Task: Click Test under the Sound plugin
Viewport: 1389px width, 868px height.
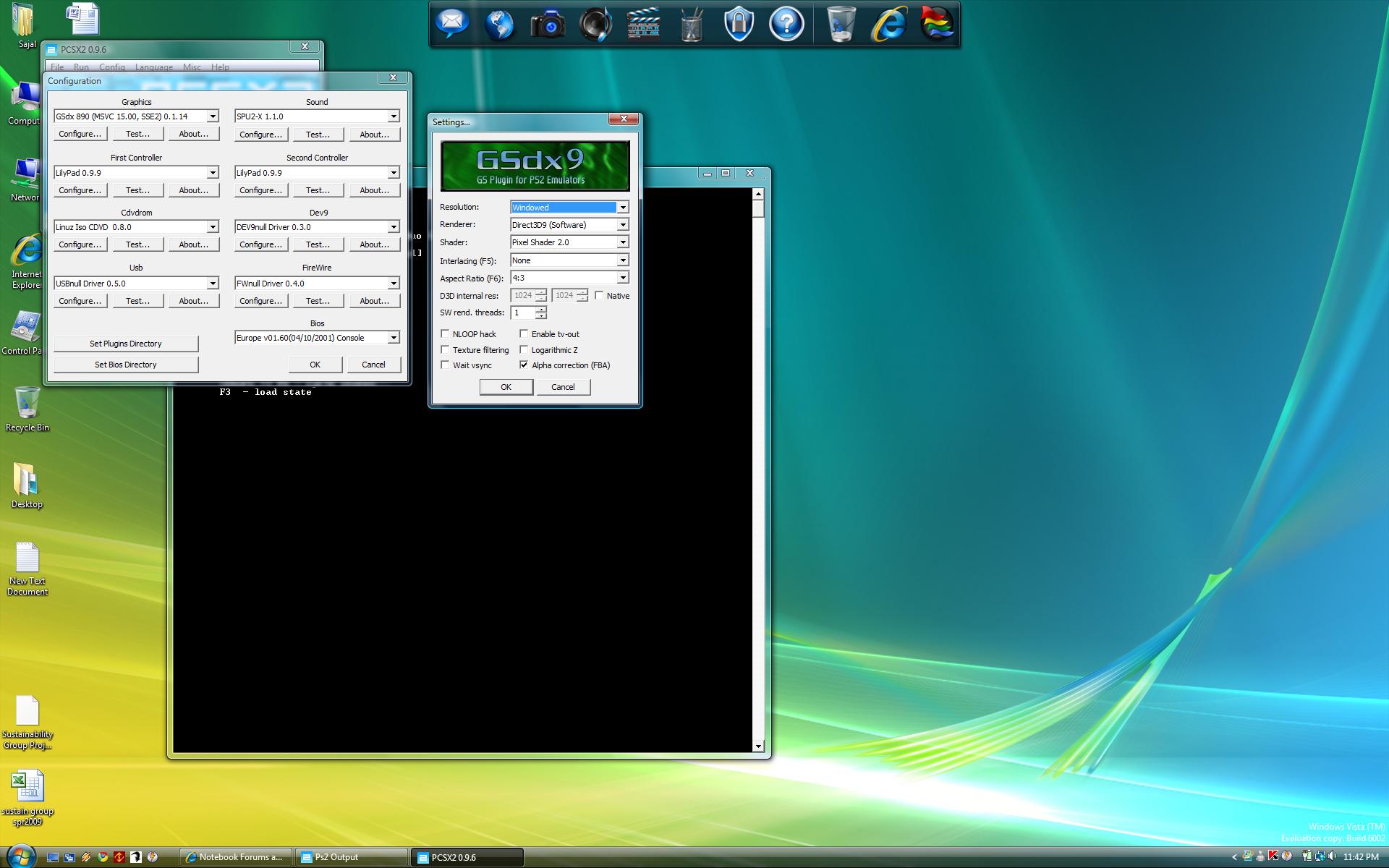Action: coord(318,135)
